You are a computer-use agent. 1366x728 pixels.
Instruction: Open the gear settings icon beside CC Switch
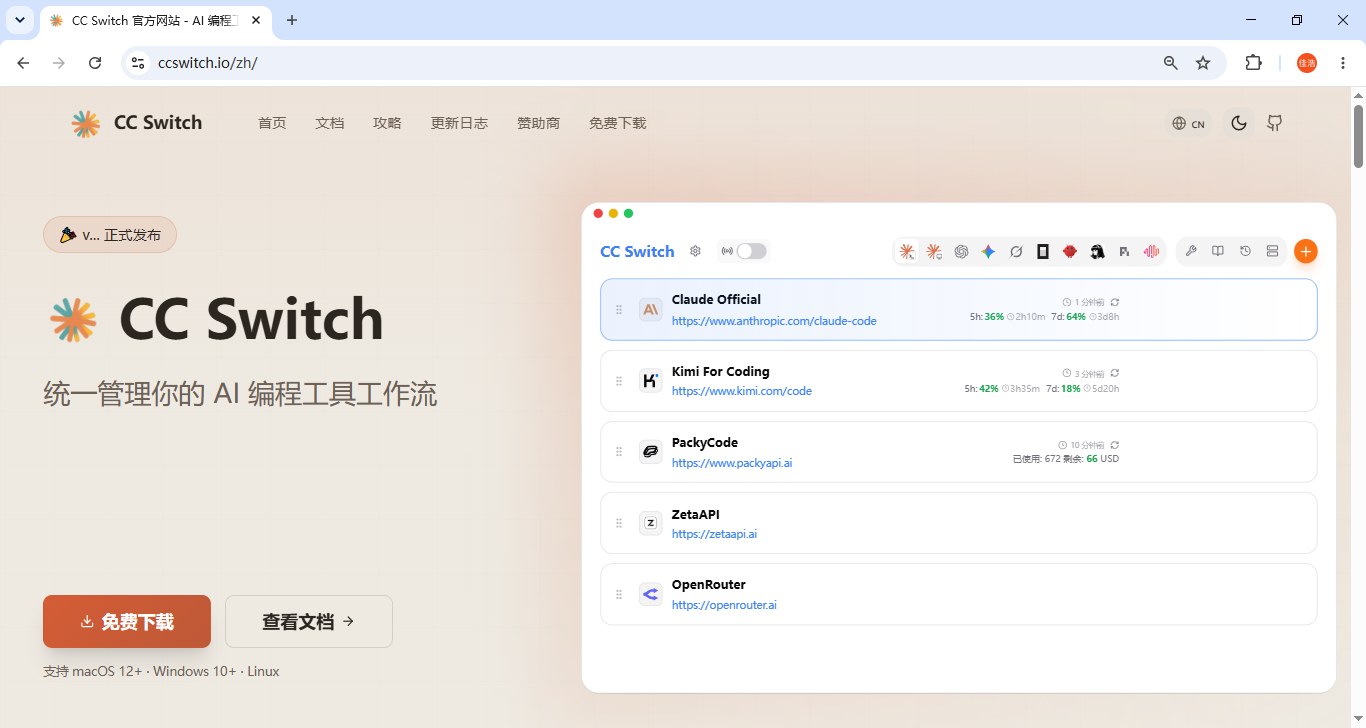tap(696, 251)
